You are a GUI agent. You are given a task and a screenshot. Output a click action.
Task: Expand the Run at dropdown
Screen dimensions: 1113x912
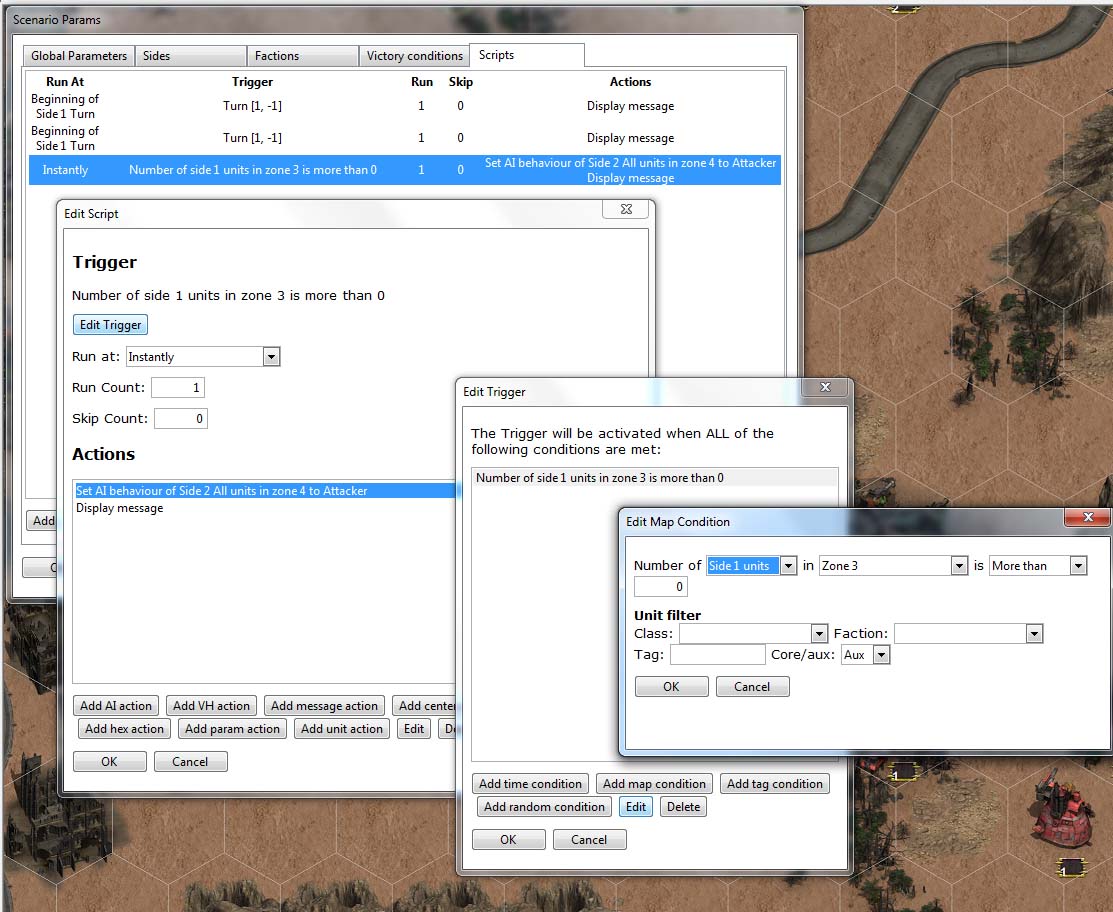[x=270, y=357]
